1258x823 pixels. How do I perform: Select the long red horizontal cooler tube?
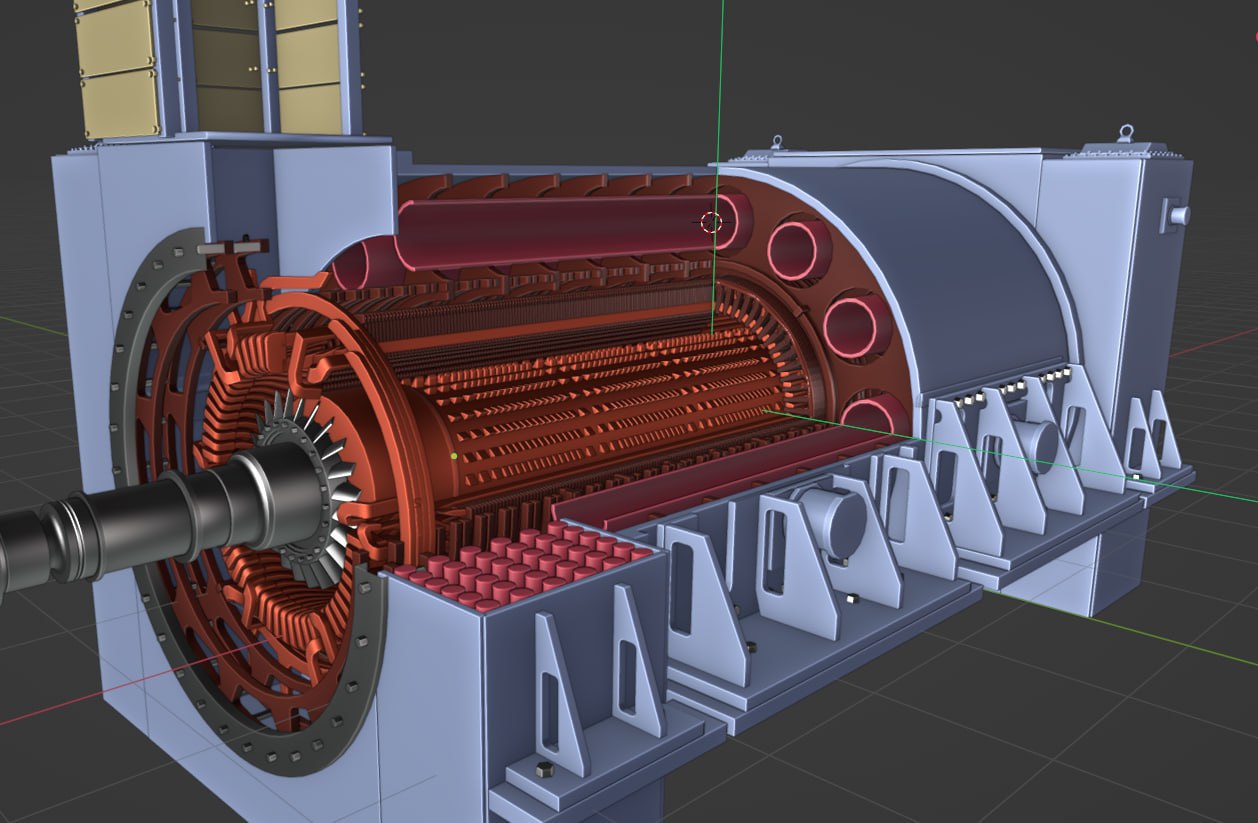[560, 230]
